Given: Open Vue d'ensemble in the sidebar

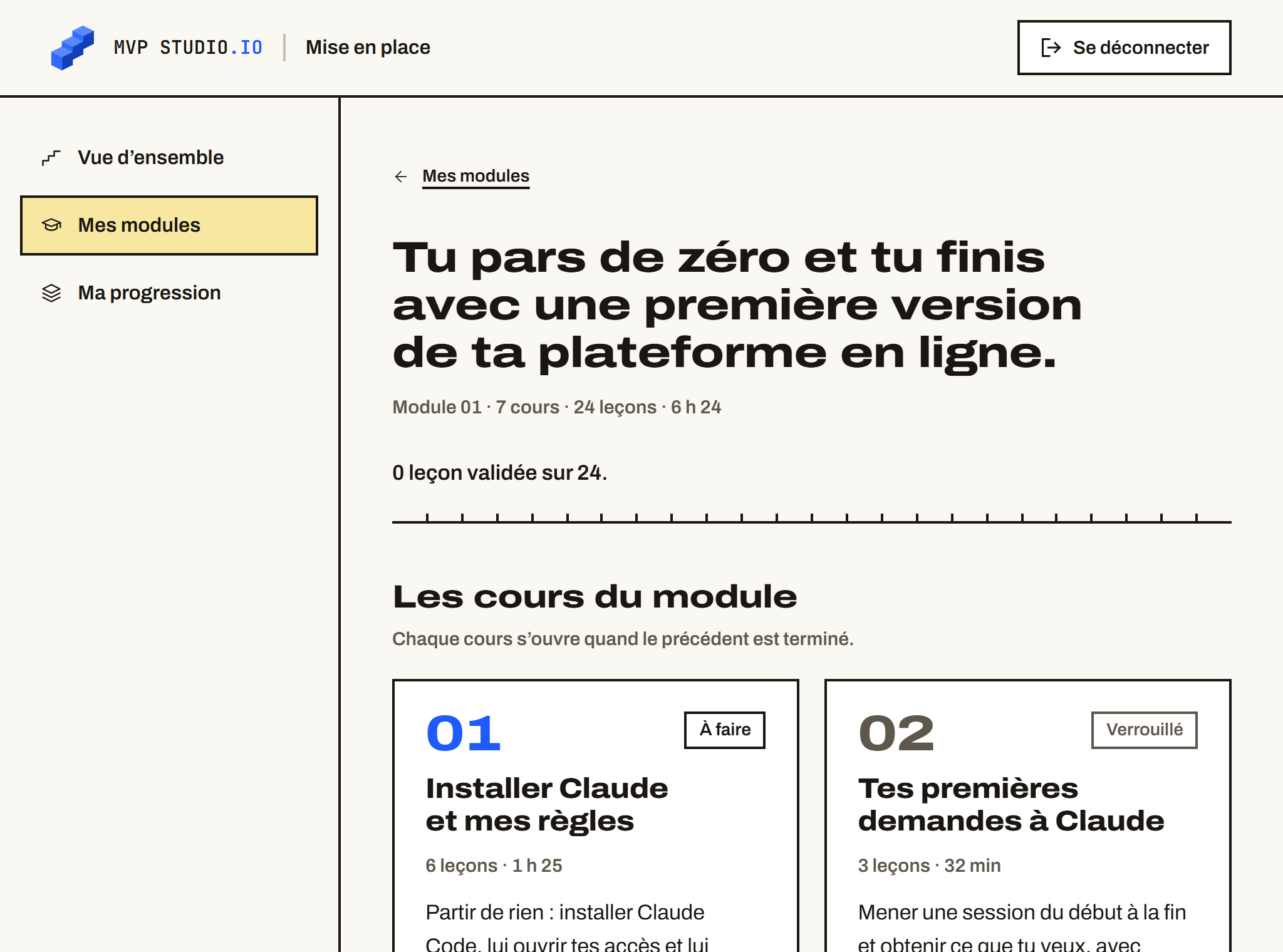Looking at the screenshot, I should tap(169, 158).
